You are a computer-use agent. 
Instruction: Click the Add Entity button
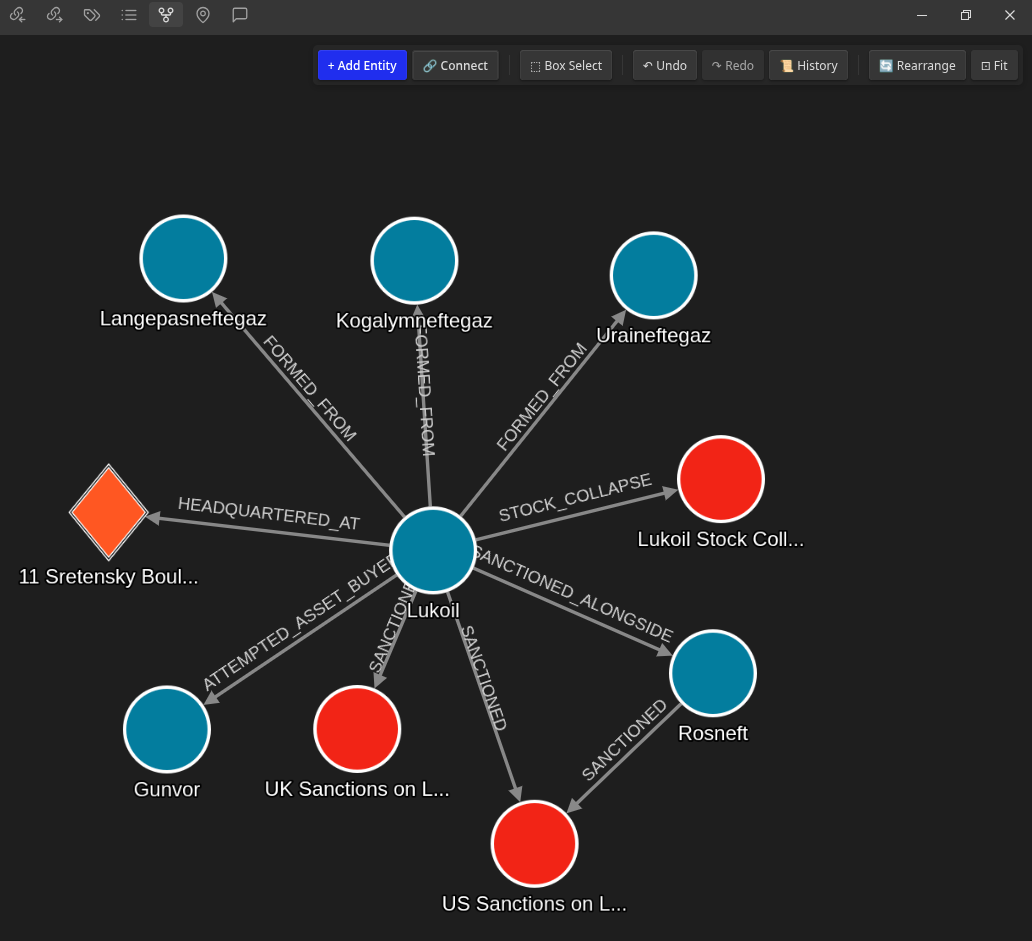[362, 65]
